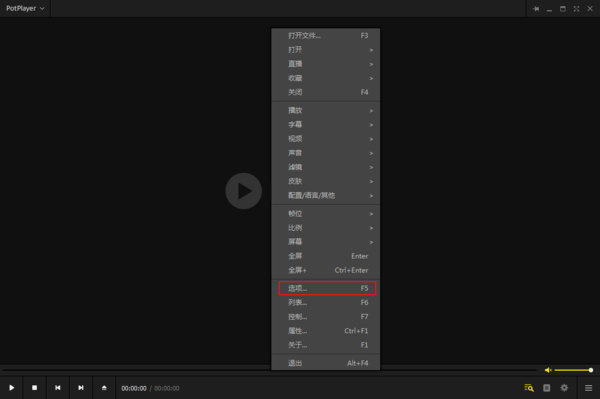Expand the 直播 submenu
The width and height of the screenshot is (600, 399).
click(x=326, y=64)
